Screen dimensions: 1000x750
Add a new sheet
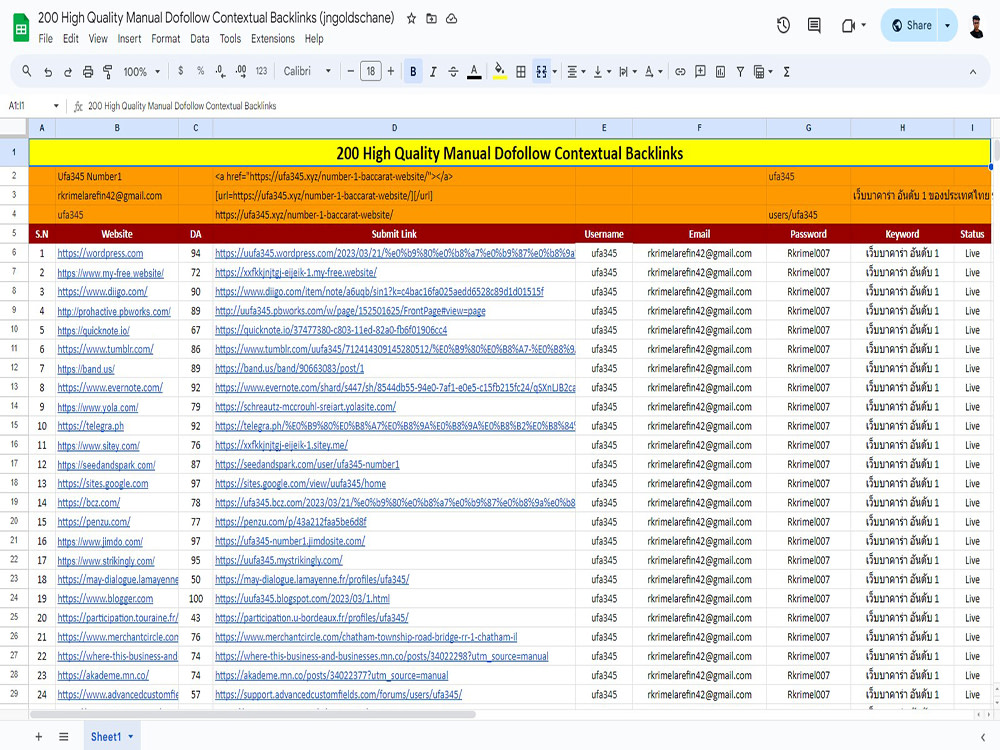(38, 737)
